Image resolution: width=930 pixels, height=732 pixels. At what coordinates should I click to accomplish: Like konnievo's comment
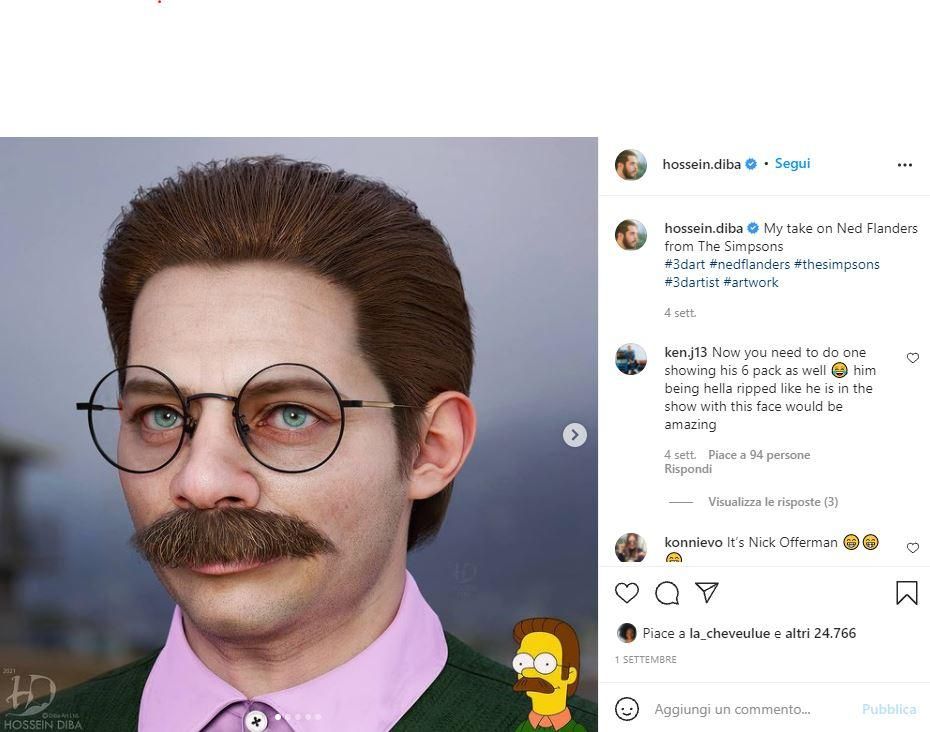click(912, 548)
